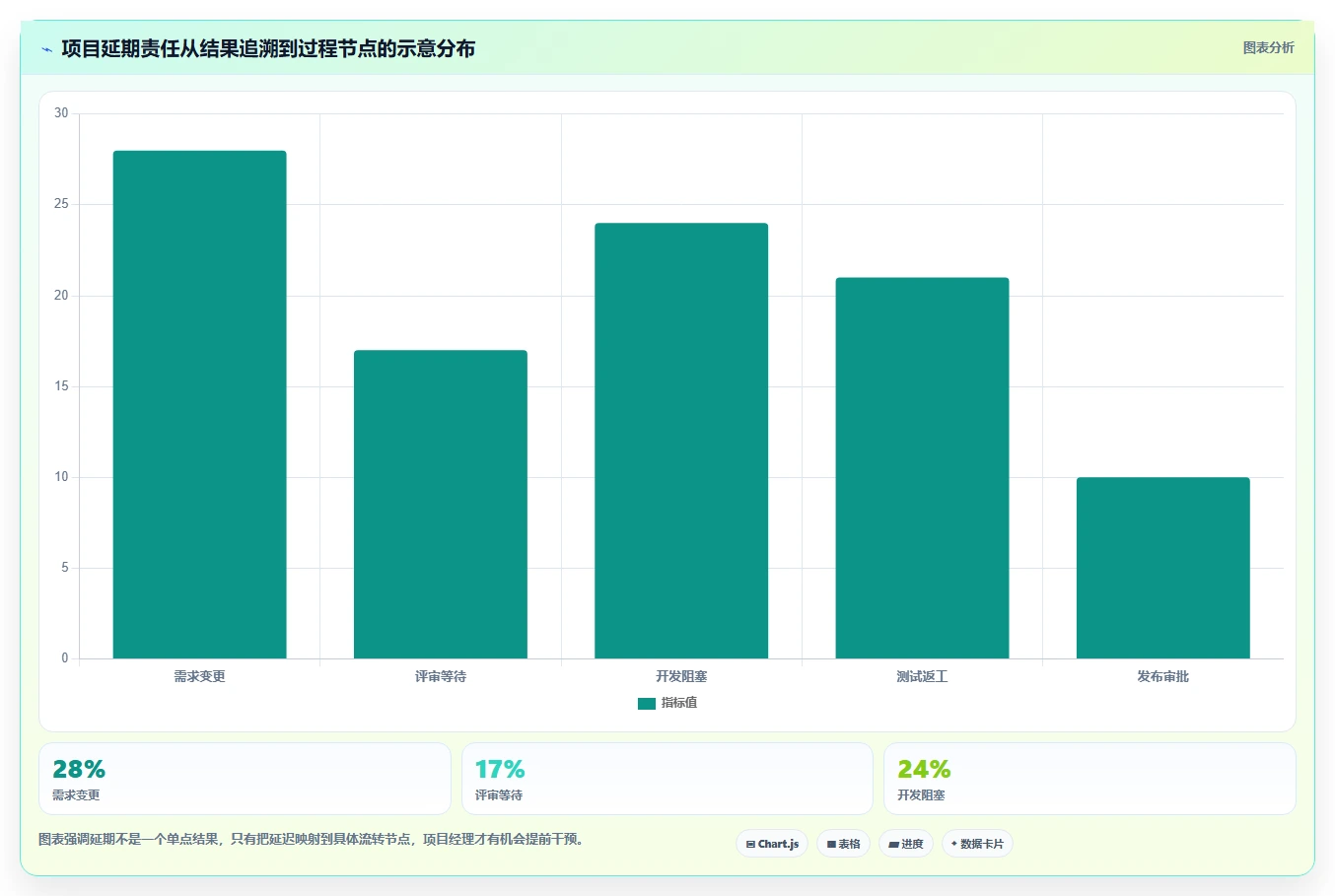This screenshot has height=896, width=1335.
Task: Toggle the 指标值 legend color swatch
Action: point(647,703)
